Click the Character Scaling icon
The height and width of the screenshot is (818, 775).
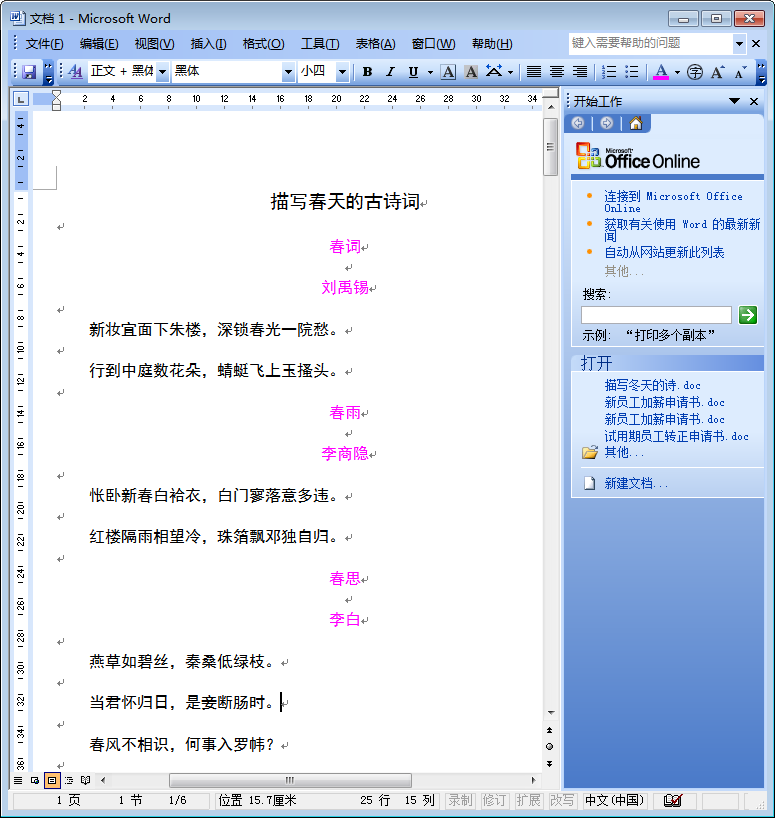tap(494, 71)
